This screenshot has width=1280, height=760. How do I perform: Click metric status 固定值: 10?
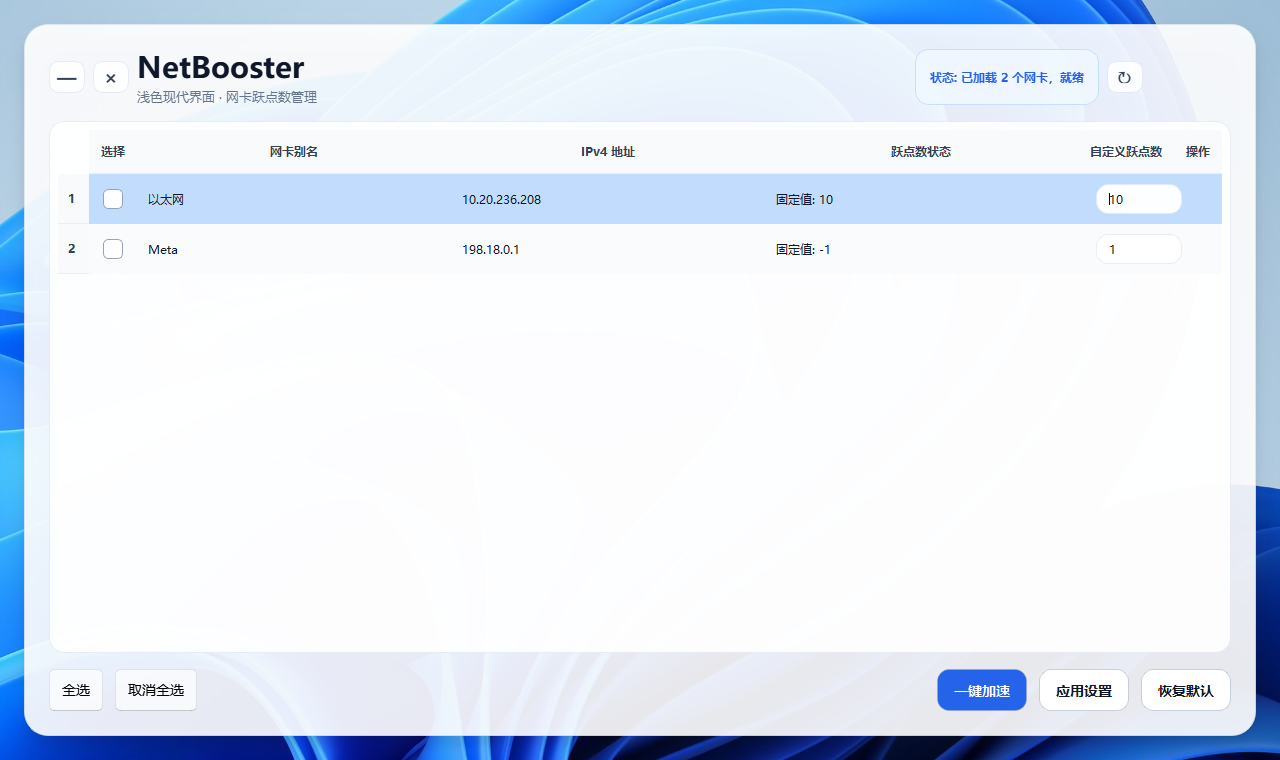[x=804, y=199]
